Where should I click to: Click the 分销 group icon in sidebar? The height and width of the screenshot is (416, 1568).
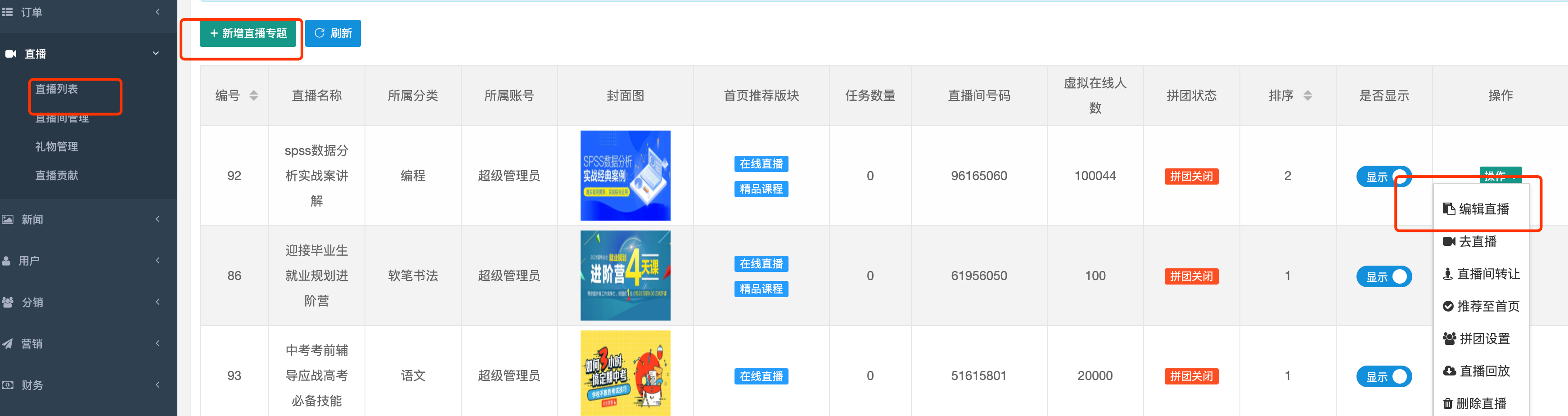coord(8,302)
